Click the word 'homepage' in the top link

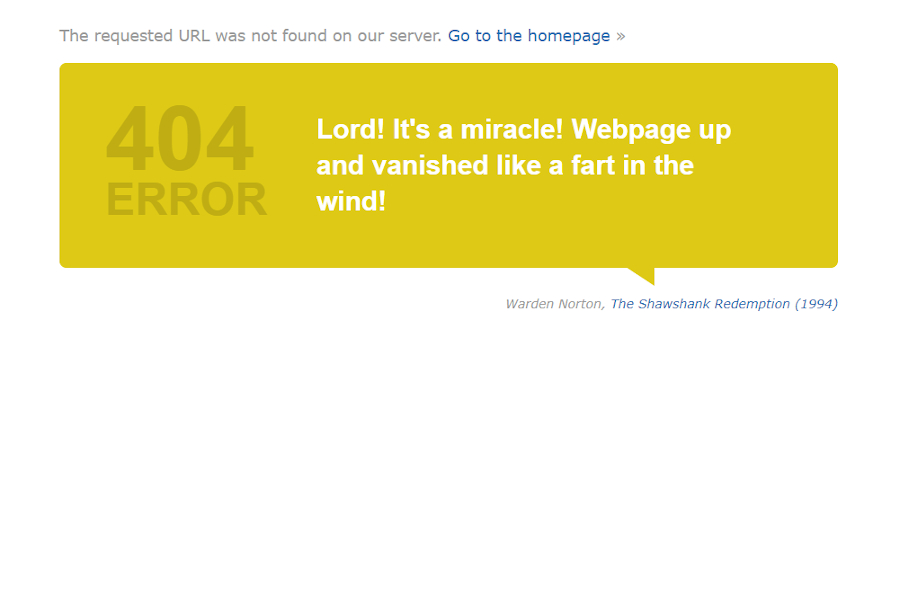tap(569, 36)
